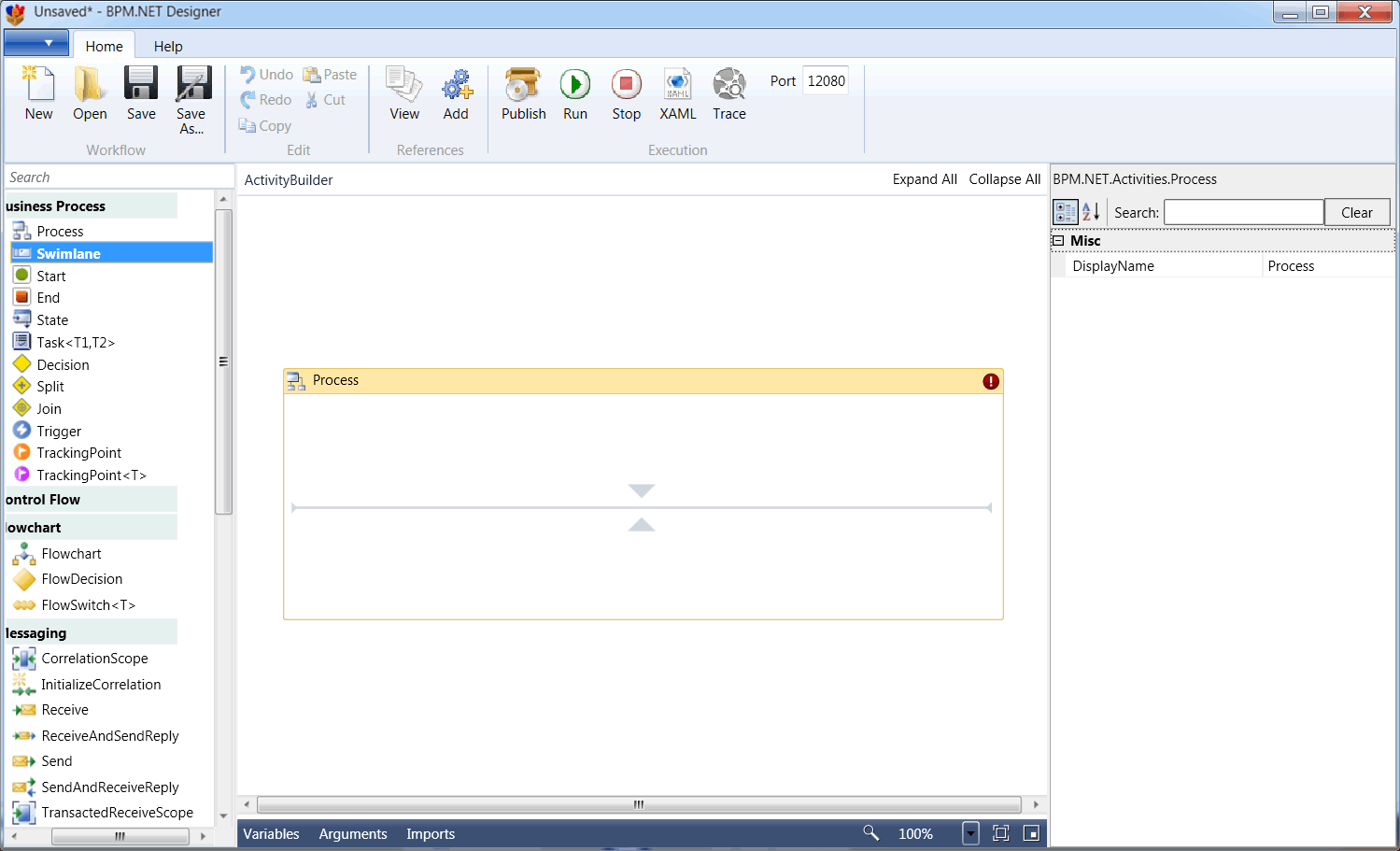Open an existing workflow file
1400x851 pixels.
pos(90,94)
